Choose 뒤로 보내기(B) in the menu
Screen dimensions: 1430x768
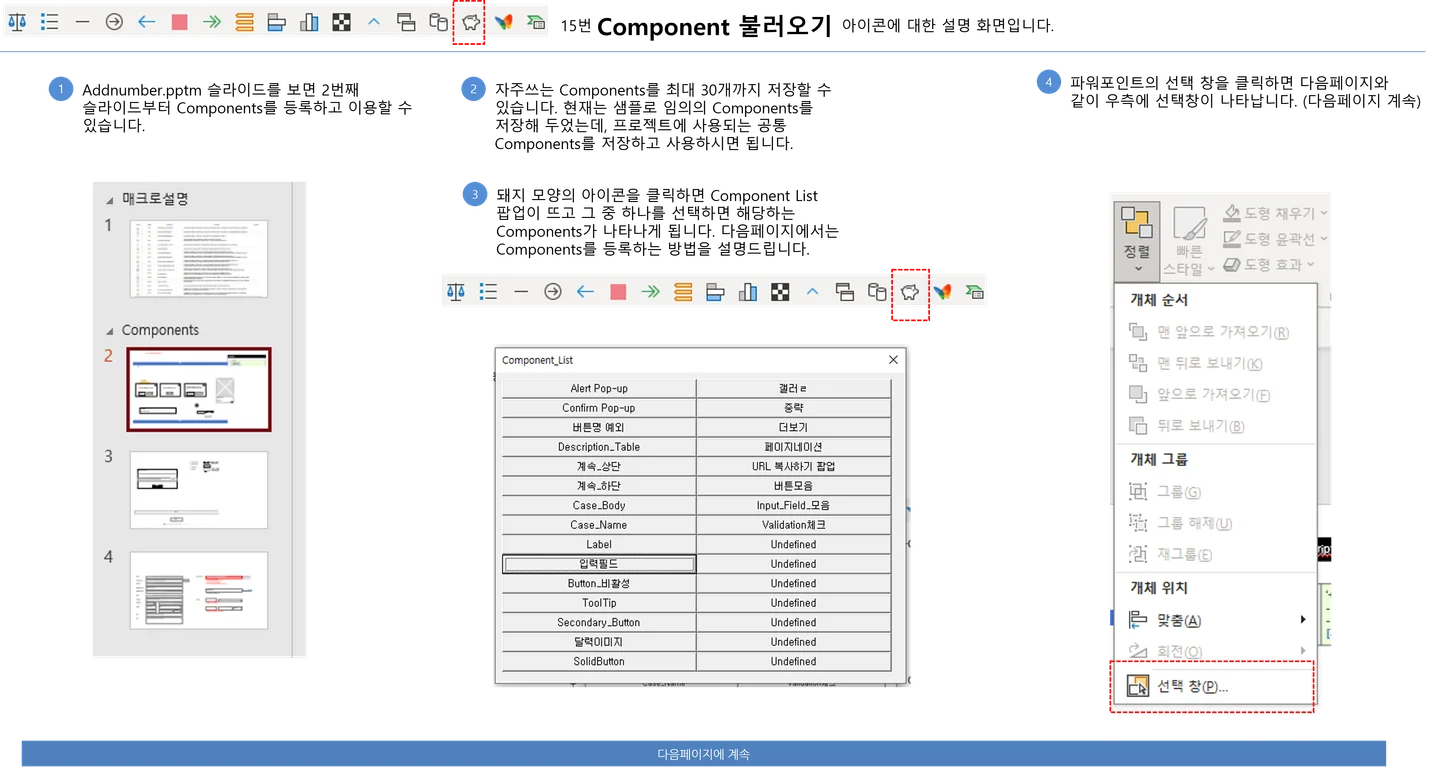coord(1216,426)
